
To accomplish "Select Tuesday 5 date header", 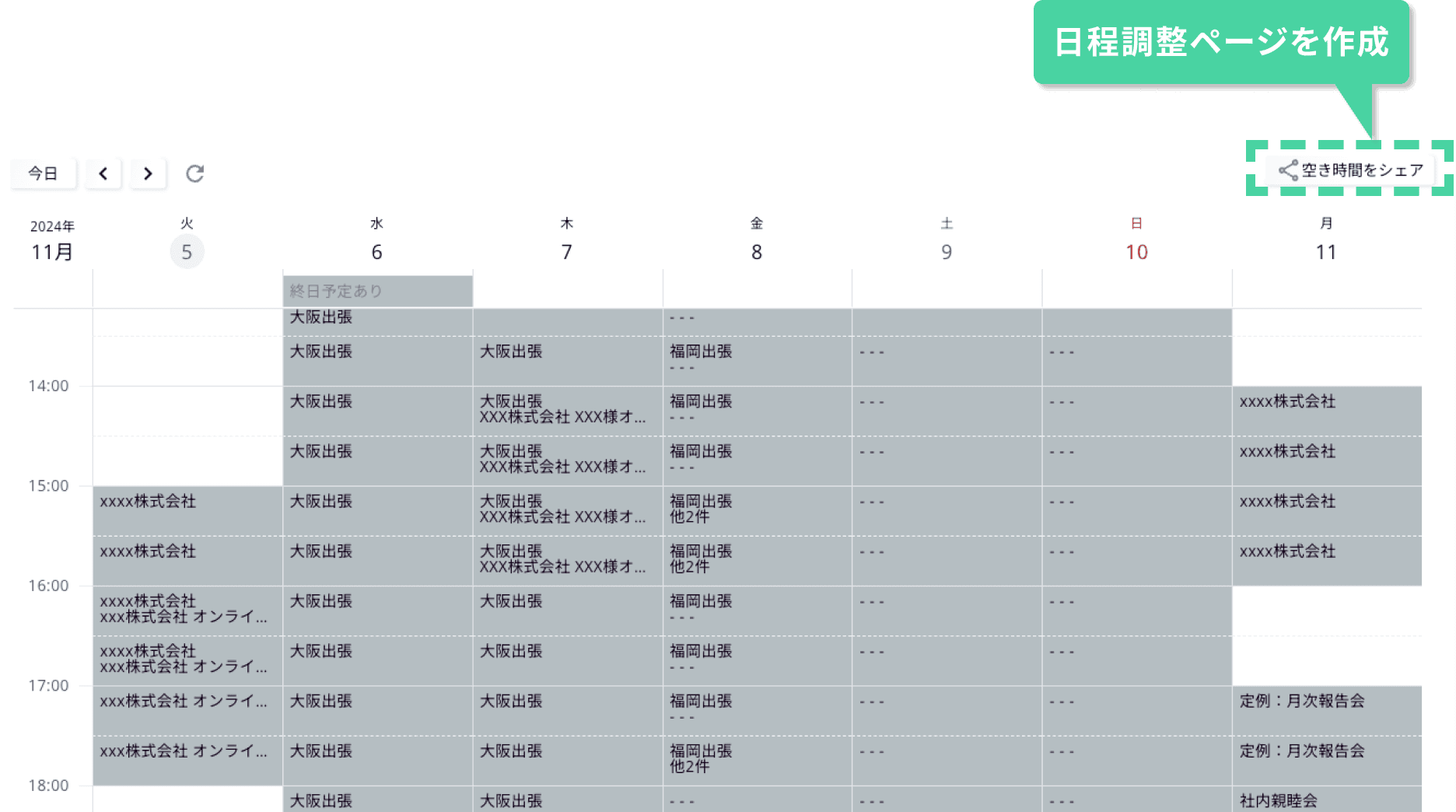I will (187, 252).
